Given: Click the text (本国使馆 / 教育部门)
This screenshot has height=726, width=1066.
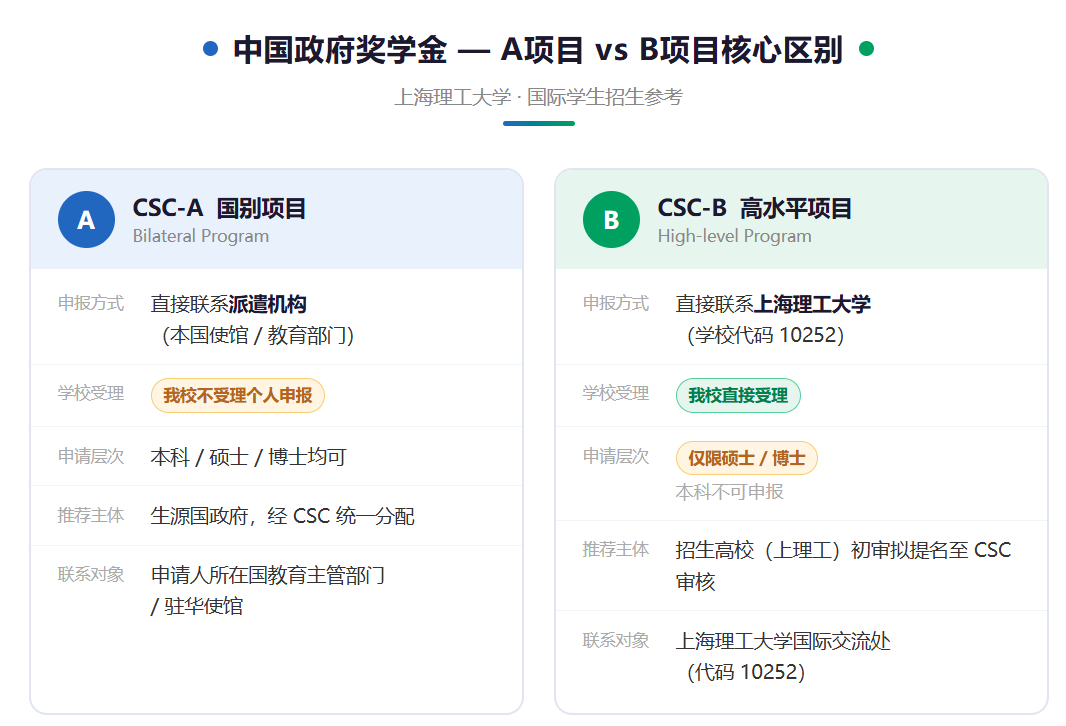Looking at the screenshot, I should coord(258,335).
